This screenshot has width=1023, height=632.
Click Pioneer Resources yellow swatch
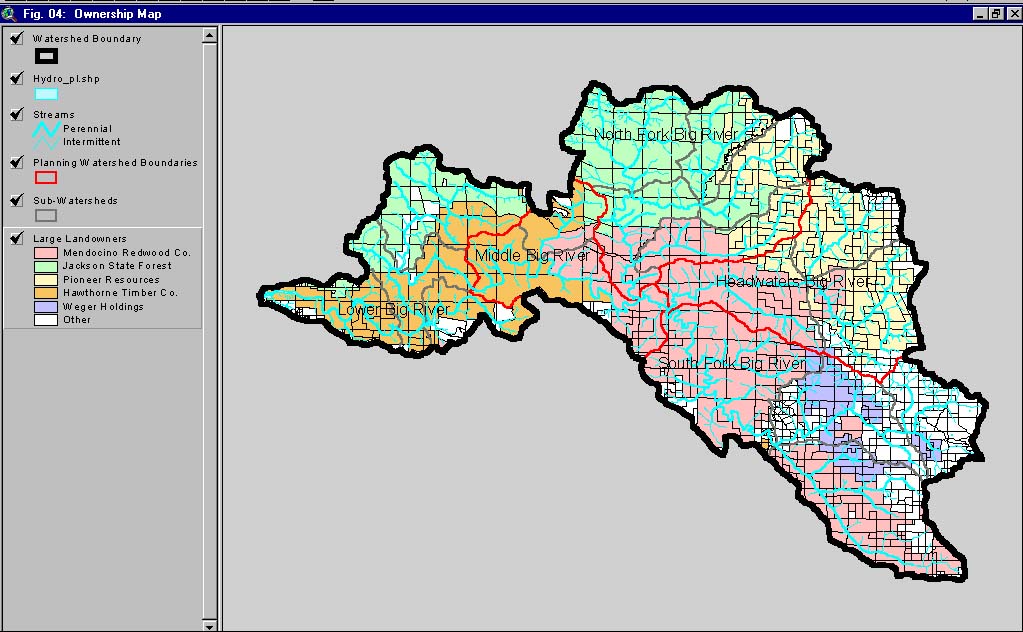tap(46, 280)
